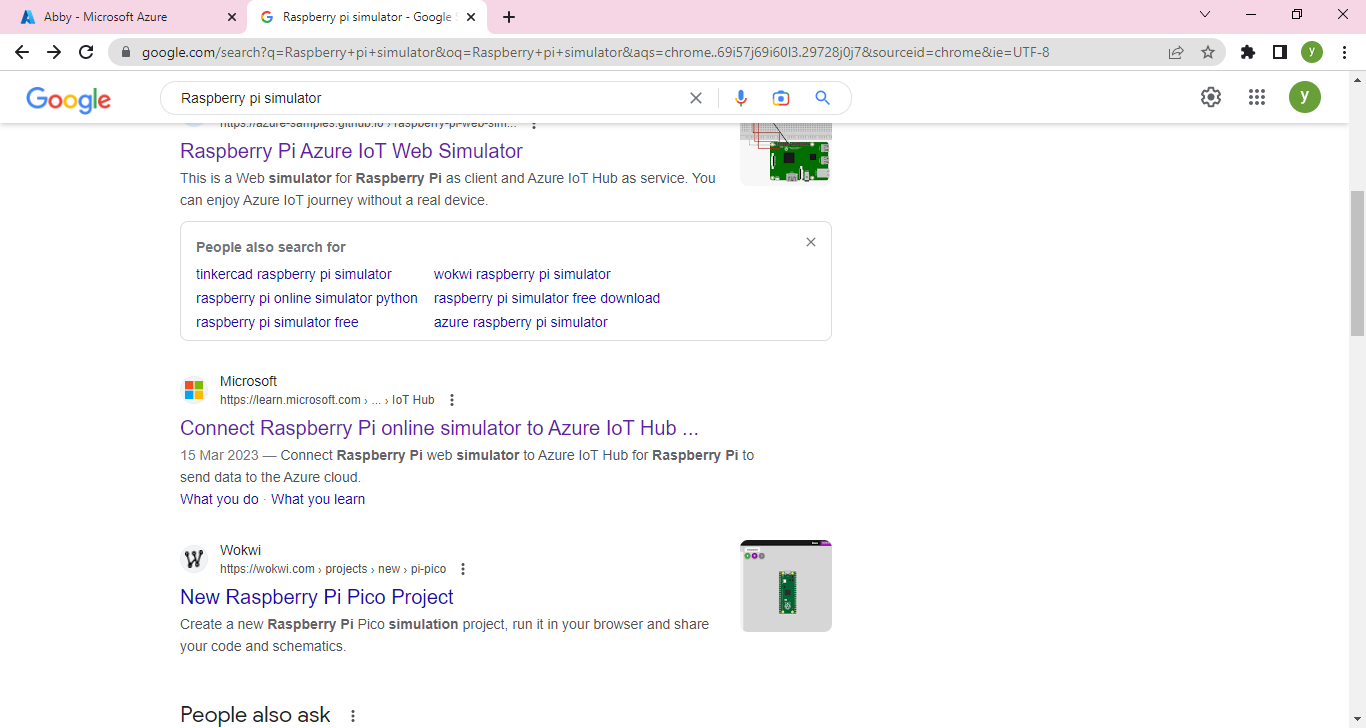The height and width of the screenshot is (728, 1366).
Task: Open New Raspberry Pi Pico Project result
Action: click(x=317, y=597)
